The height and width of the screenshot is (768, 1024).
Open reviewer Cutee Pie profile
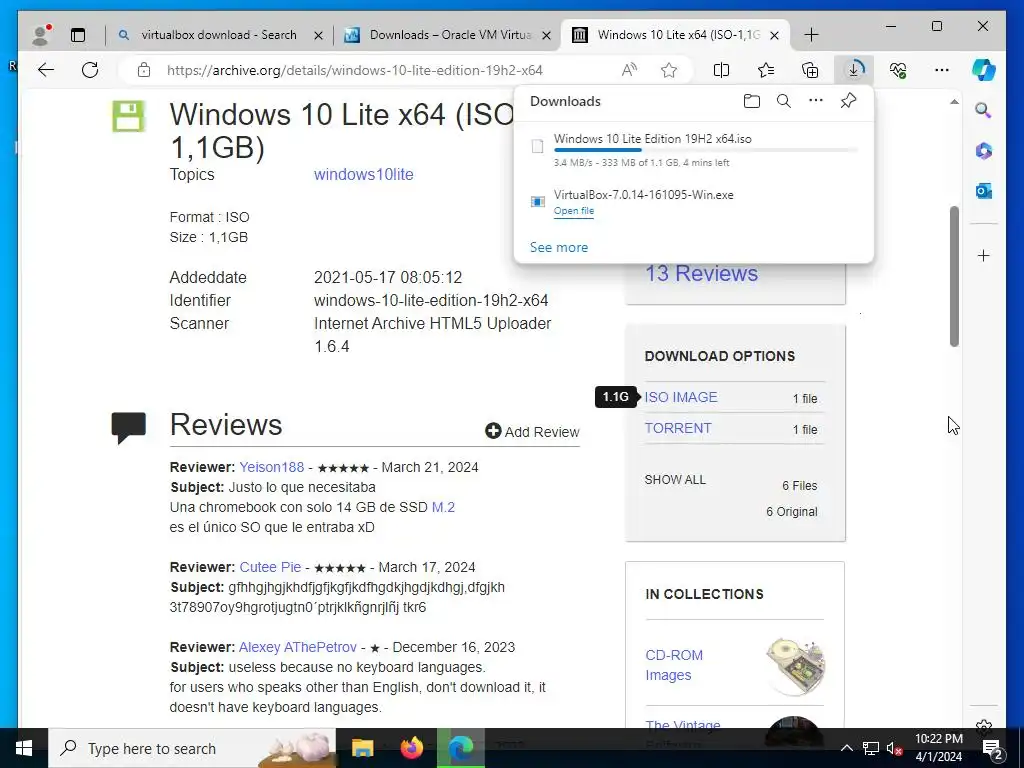pyautogui.click(x=270, y=568)
